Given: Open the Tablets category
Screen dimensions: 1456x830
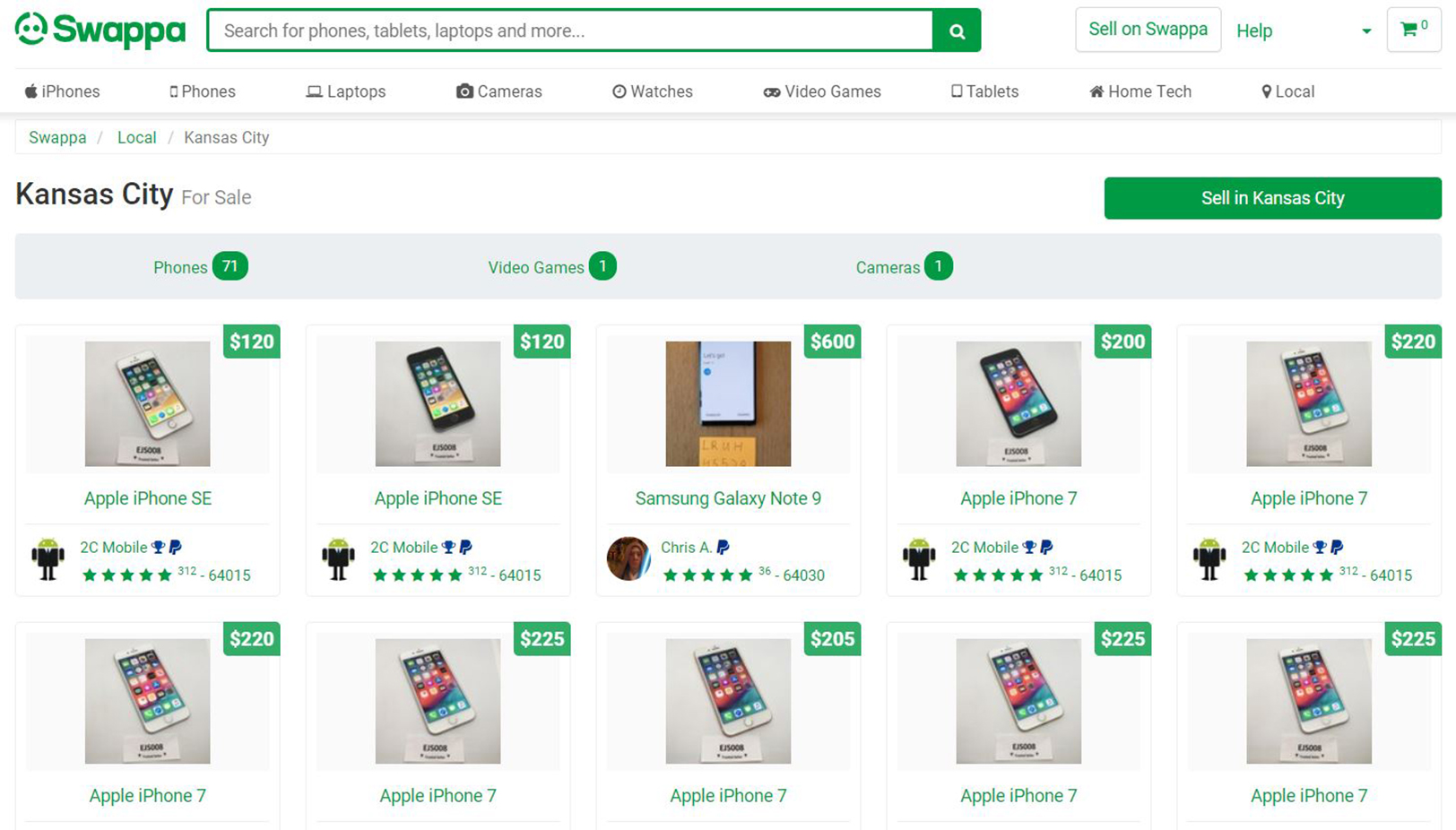Looking at the screenshot, I should click(984, 91).
